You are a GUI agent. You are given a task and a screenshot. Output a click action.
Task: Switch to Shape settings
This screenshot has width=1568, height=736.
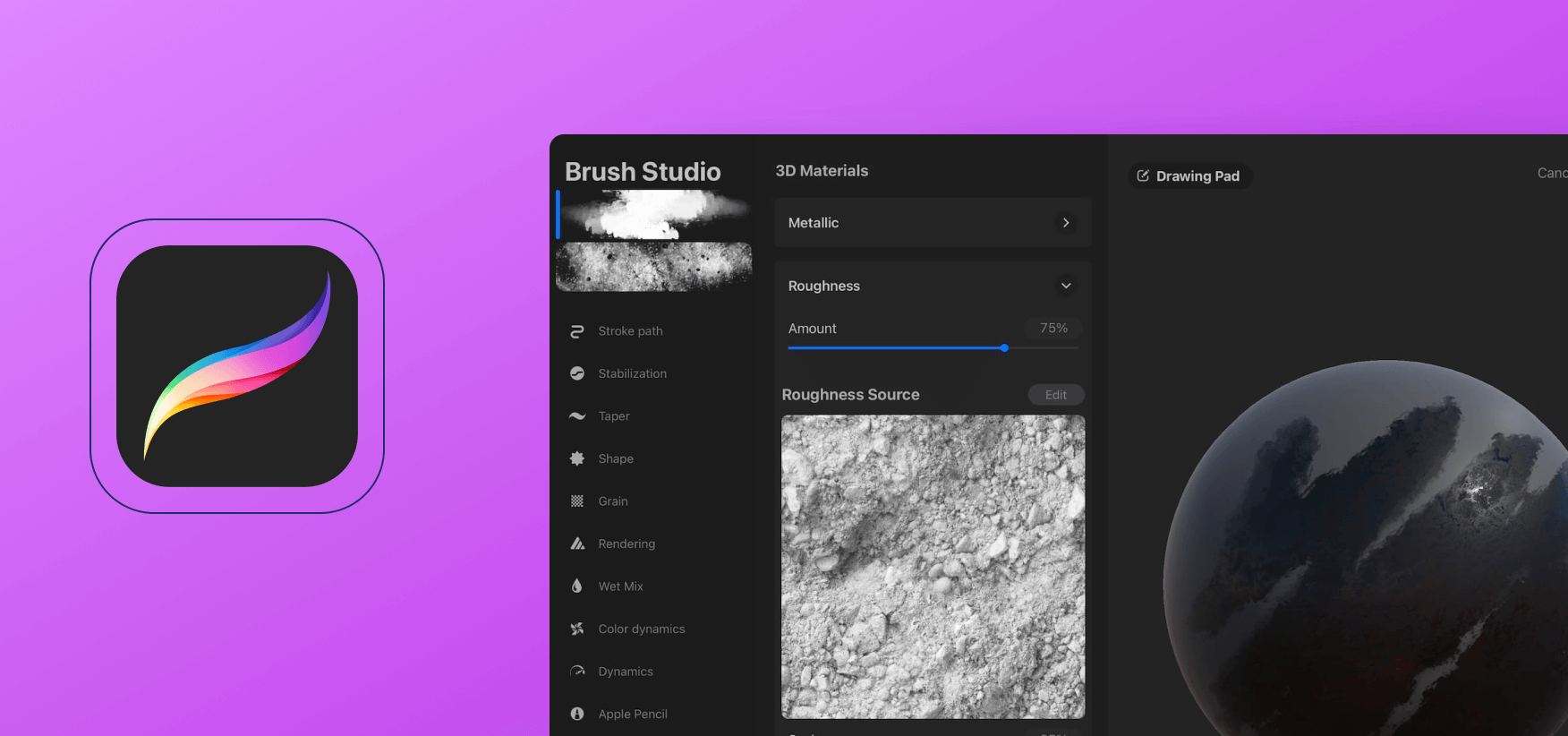point(616,458)
